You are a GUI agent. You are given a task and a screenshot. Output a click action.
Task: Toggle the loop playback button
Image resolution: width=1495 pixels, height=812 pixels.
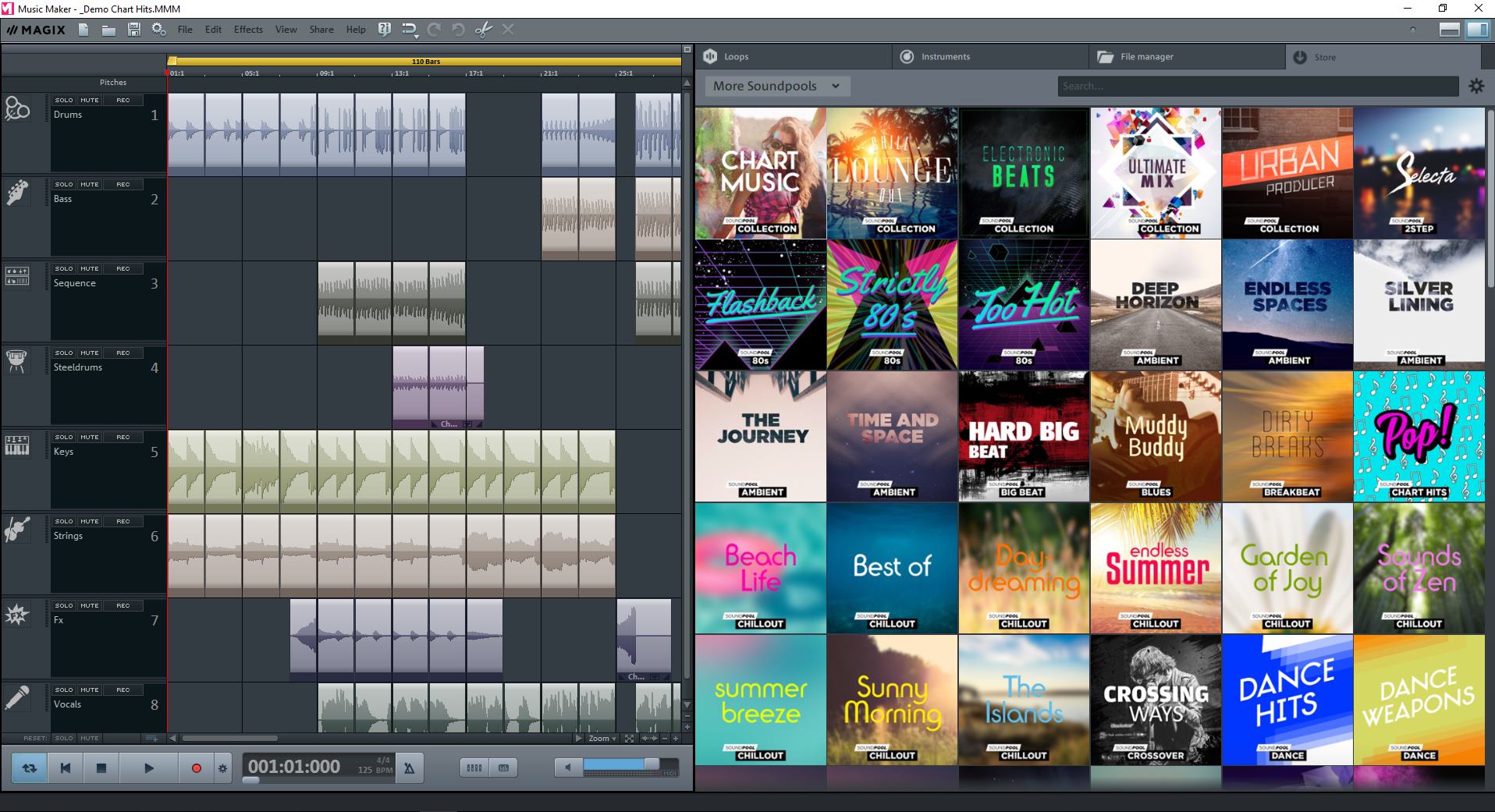[30, 768]
